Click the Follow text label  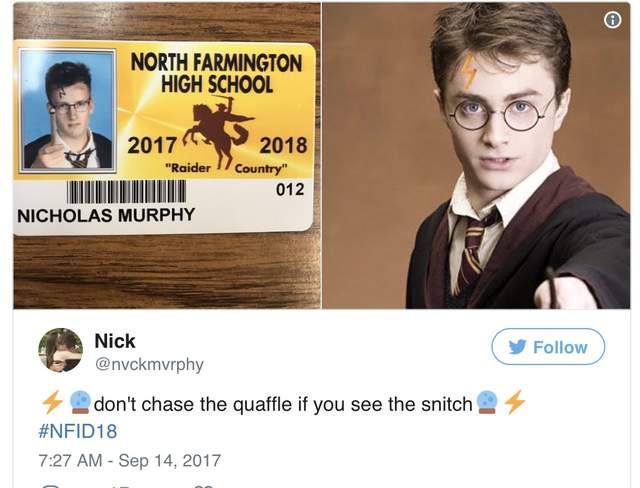click(560, 347)
